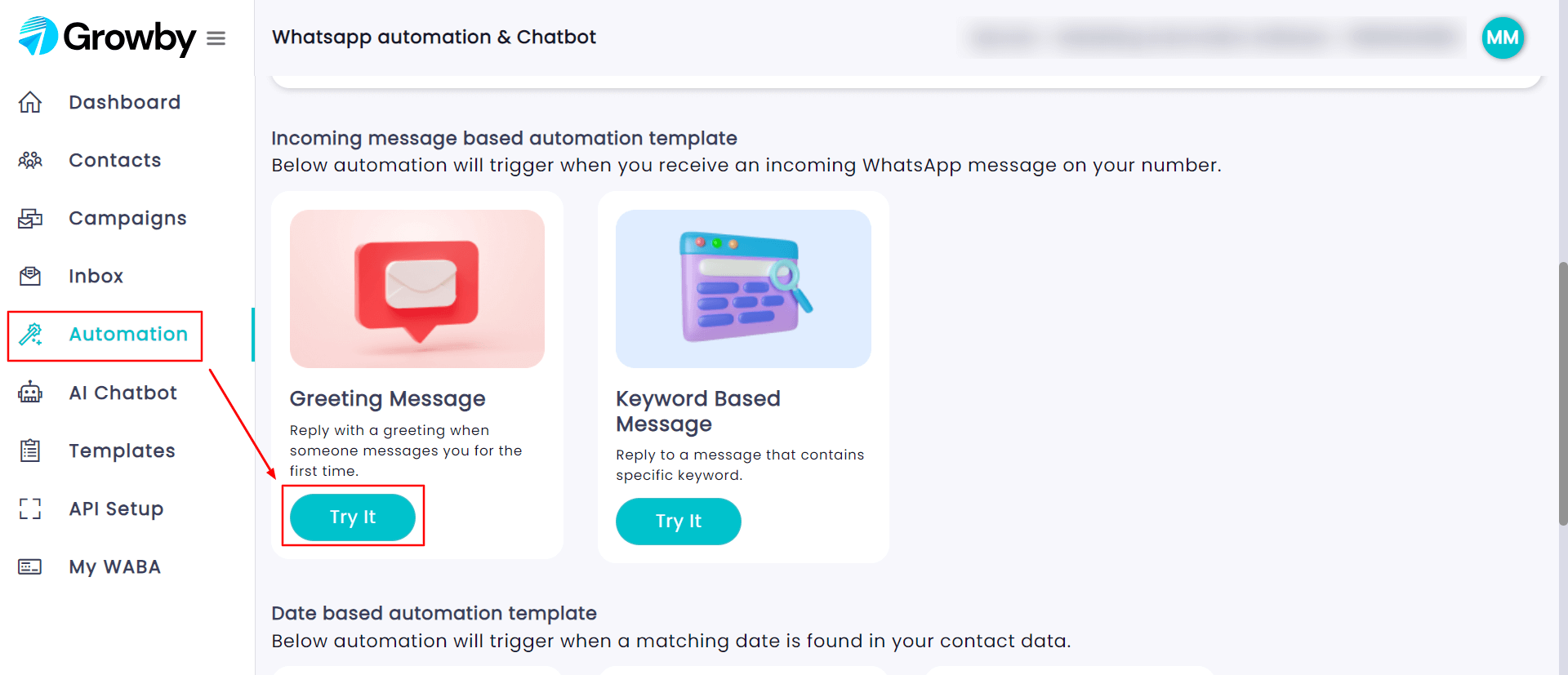Try the Keyword Based Message automation
This screenshot has height=675, width=1568.
pos(679,521)
